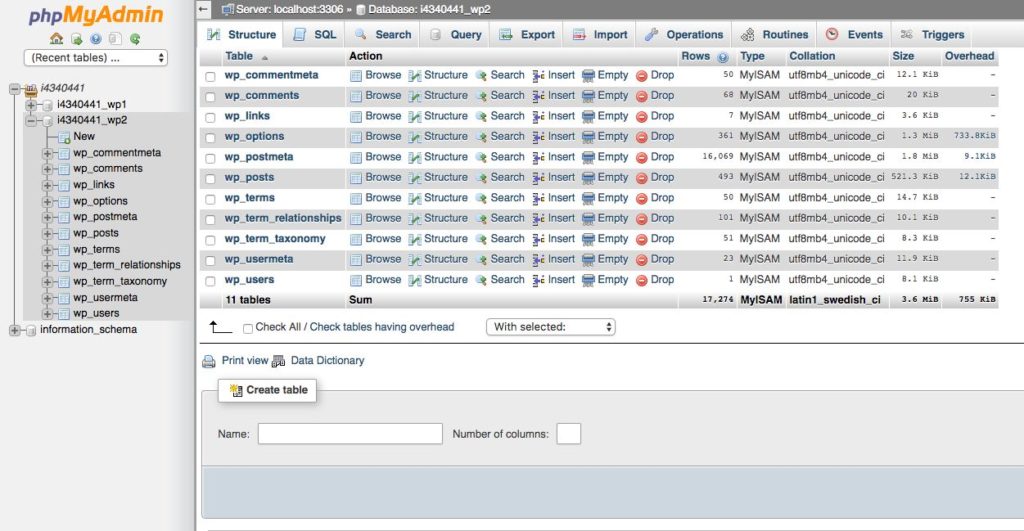The width and height of the screenshot is (1024, 531).
Task: Tick the wp_terms row checkbox
Action: [x=210, y=199]
